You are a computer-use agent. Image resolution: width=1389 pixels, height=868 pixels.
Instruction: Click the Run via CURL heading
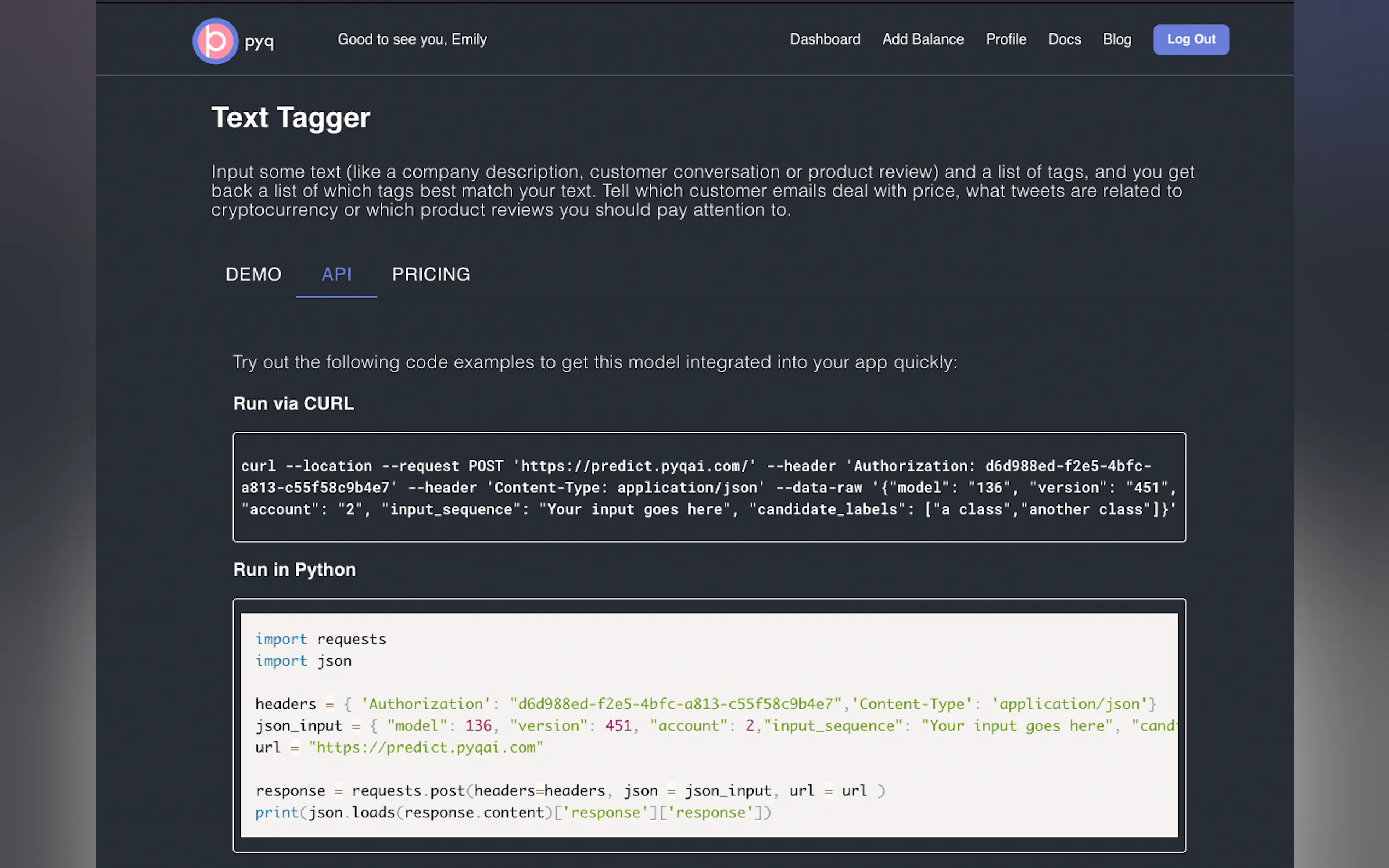(x=294, y=403)
